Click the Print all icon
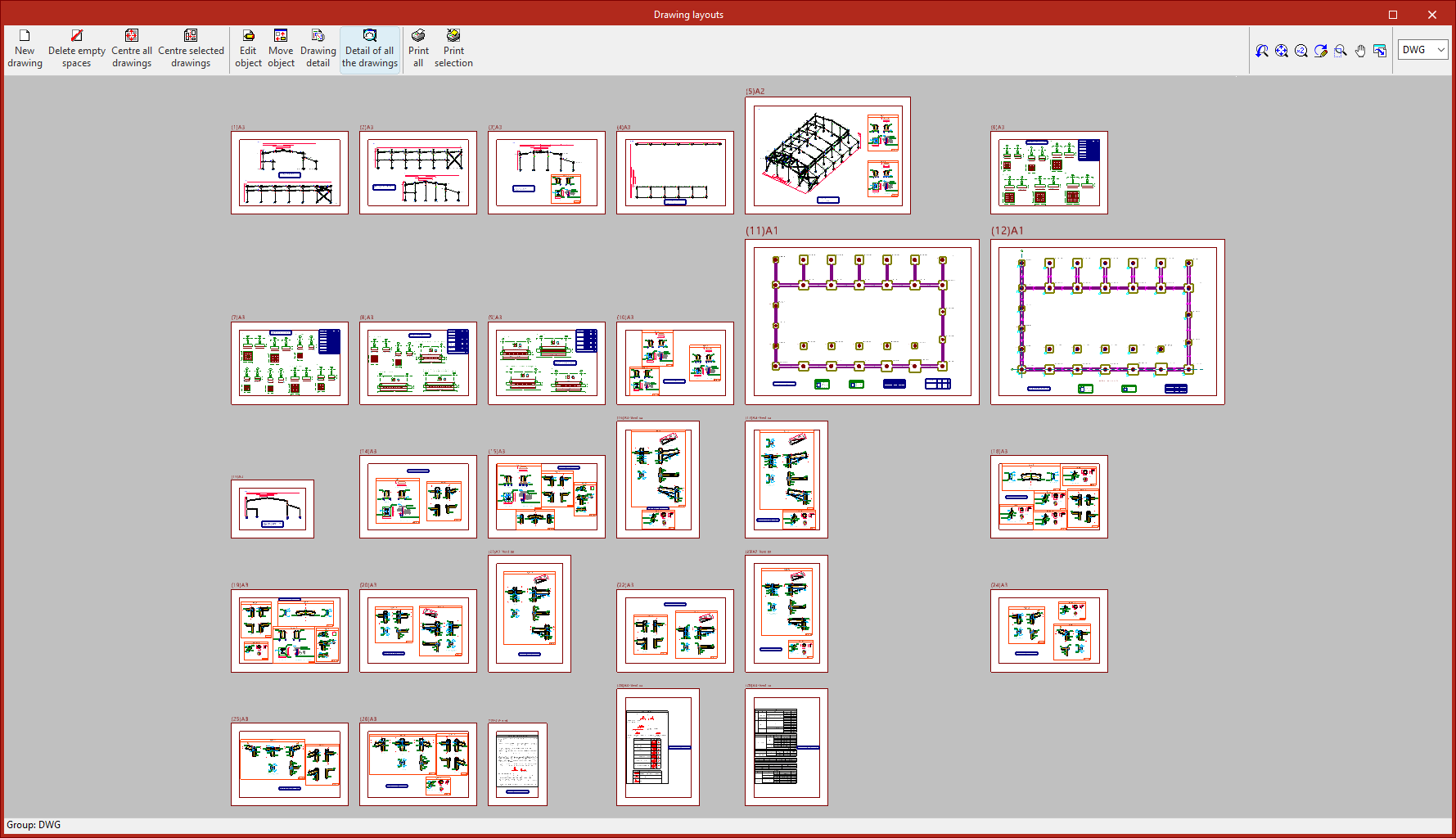The width and height of the screenshot is (1456, 838). click(x=418, y=49)
